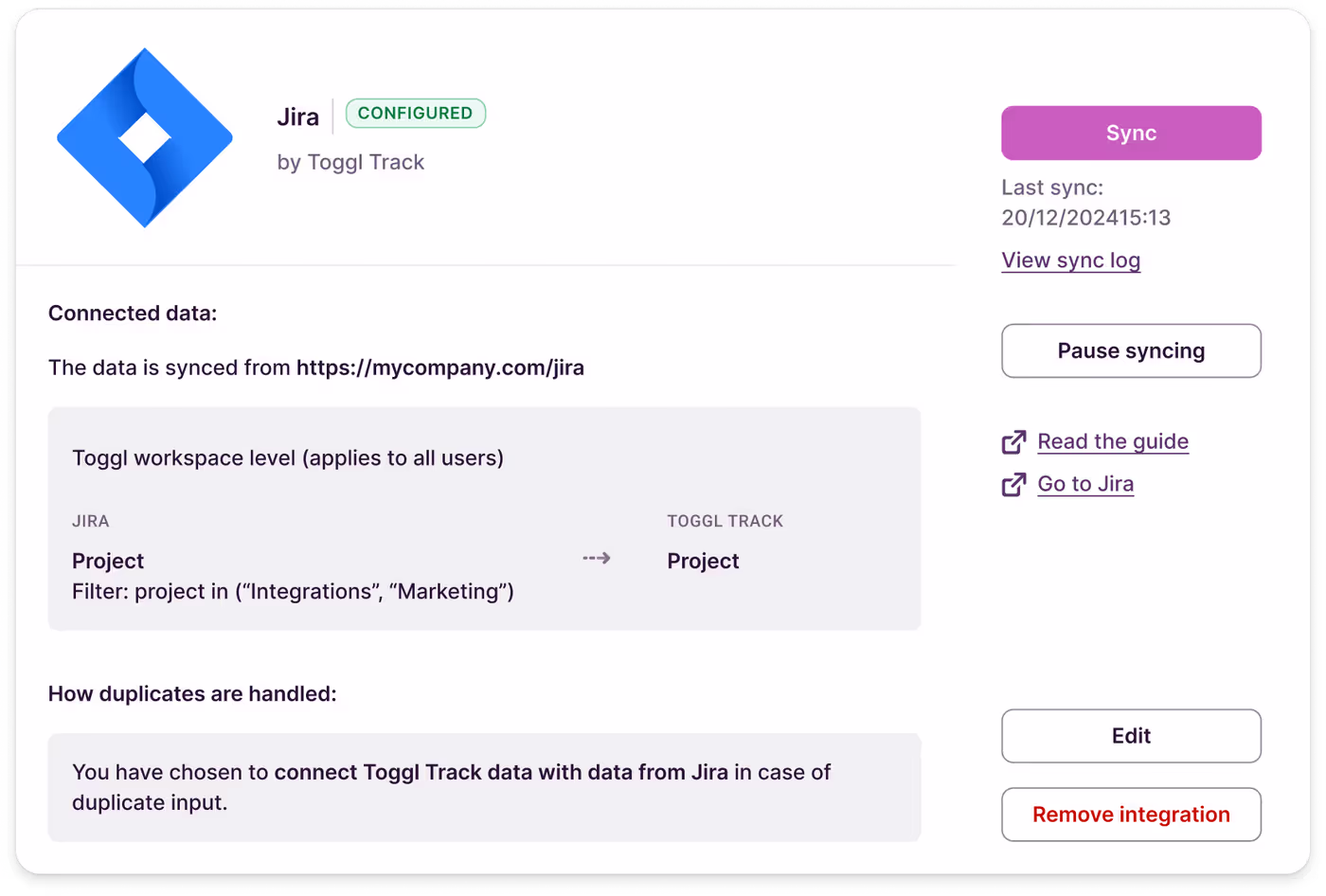Click the Project label under TOGGL TRACK

(703, 561)
